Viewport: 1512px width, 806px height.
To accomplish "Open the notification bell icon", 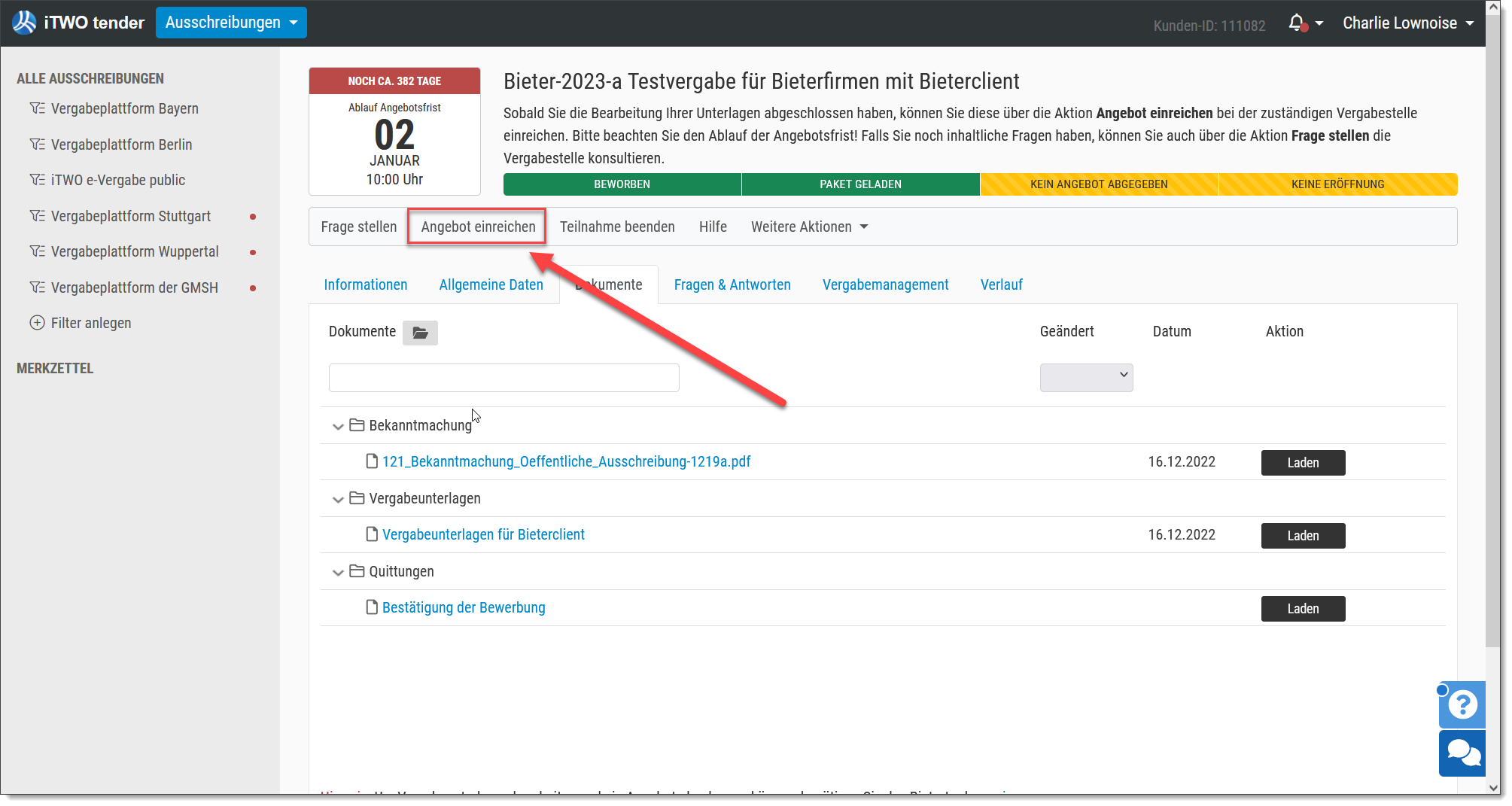I will [1297, 23].
